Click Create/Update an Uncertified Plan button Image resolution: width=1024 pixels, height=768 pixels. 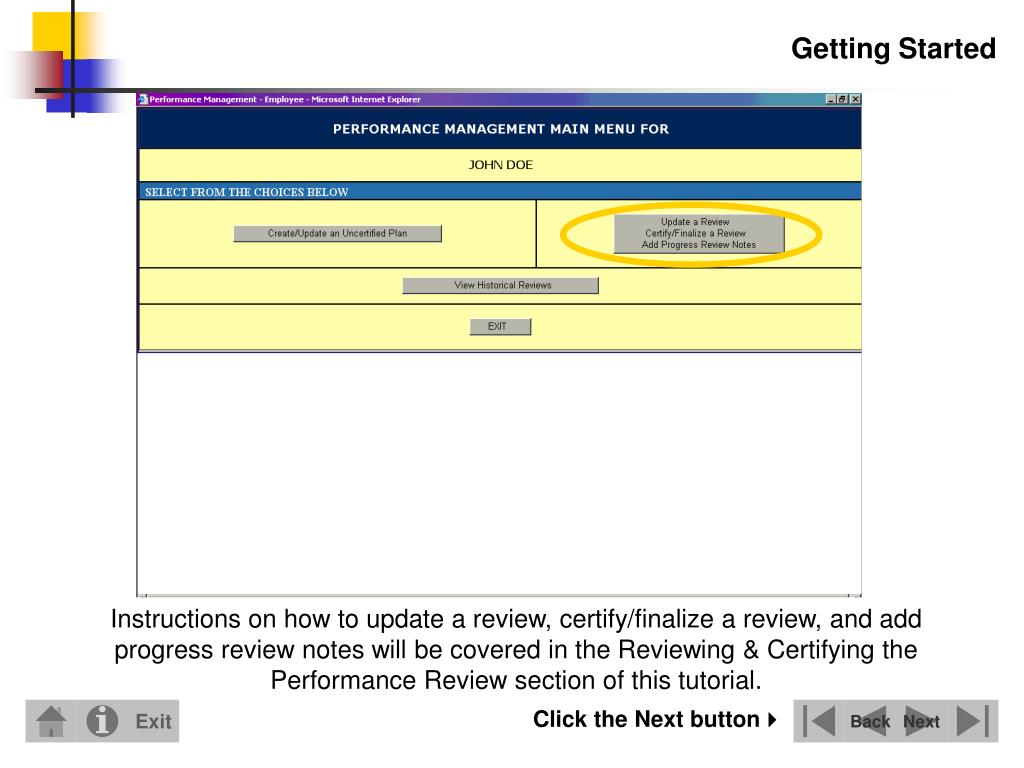[338, 234]
